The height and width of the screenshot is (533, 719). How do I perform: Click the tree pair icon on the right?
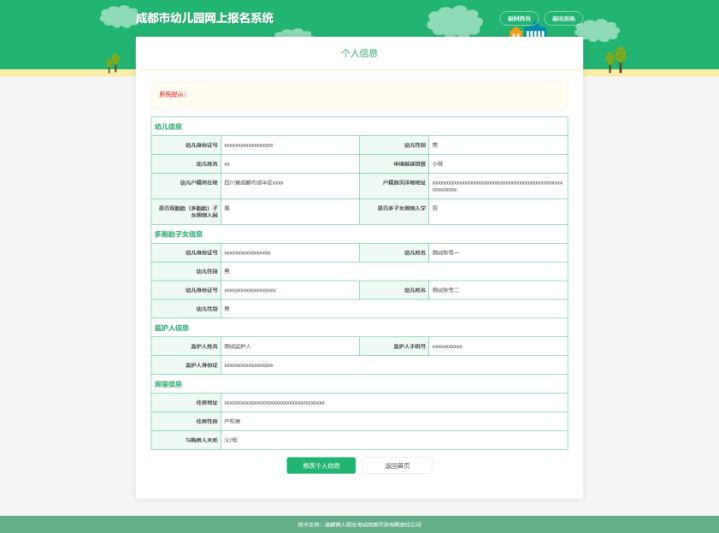pyautogui.click(x=616, y=60)
